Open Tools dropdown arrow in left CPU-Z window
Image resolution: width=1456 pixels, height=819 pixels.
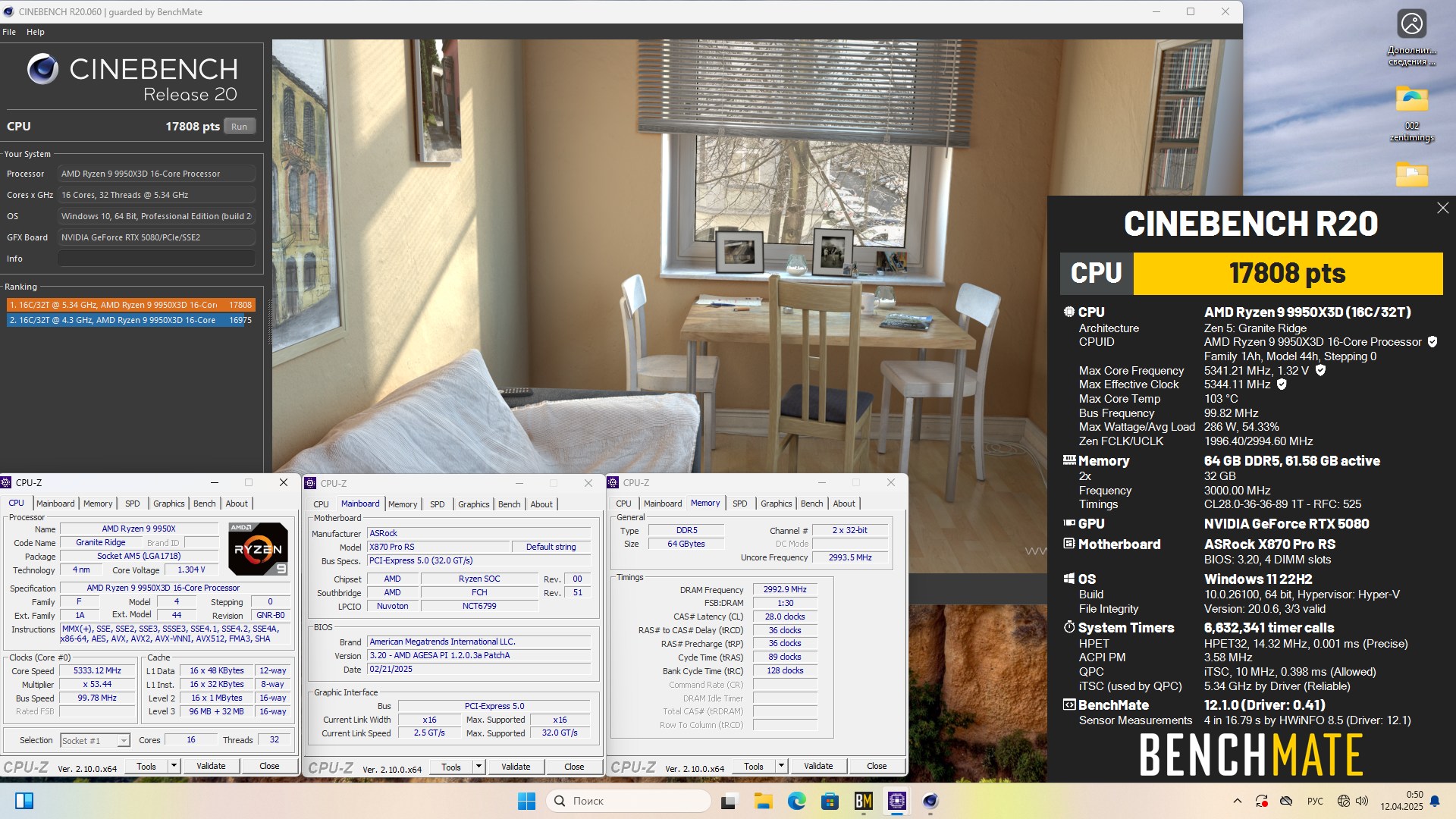[x=174, y=766]
